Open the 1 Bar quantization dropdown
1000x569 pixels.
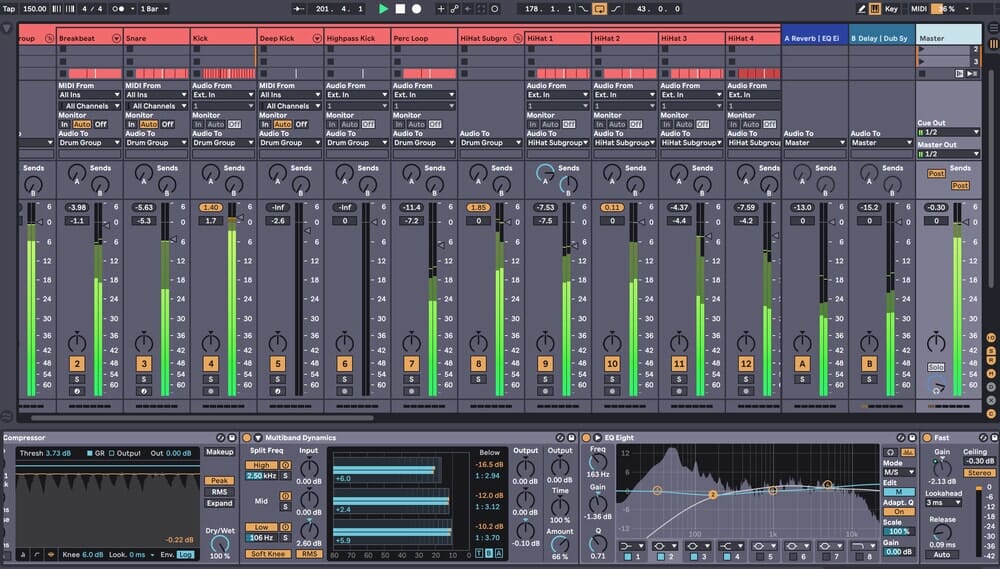(x=154, y=8)
